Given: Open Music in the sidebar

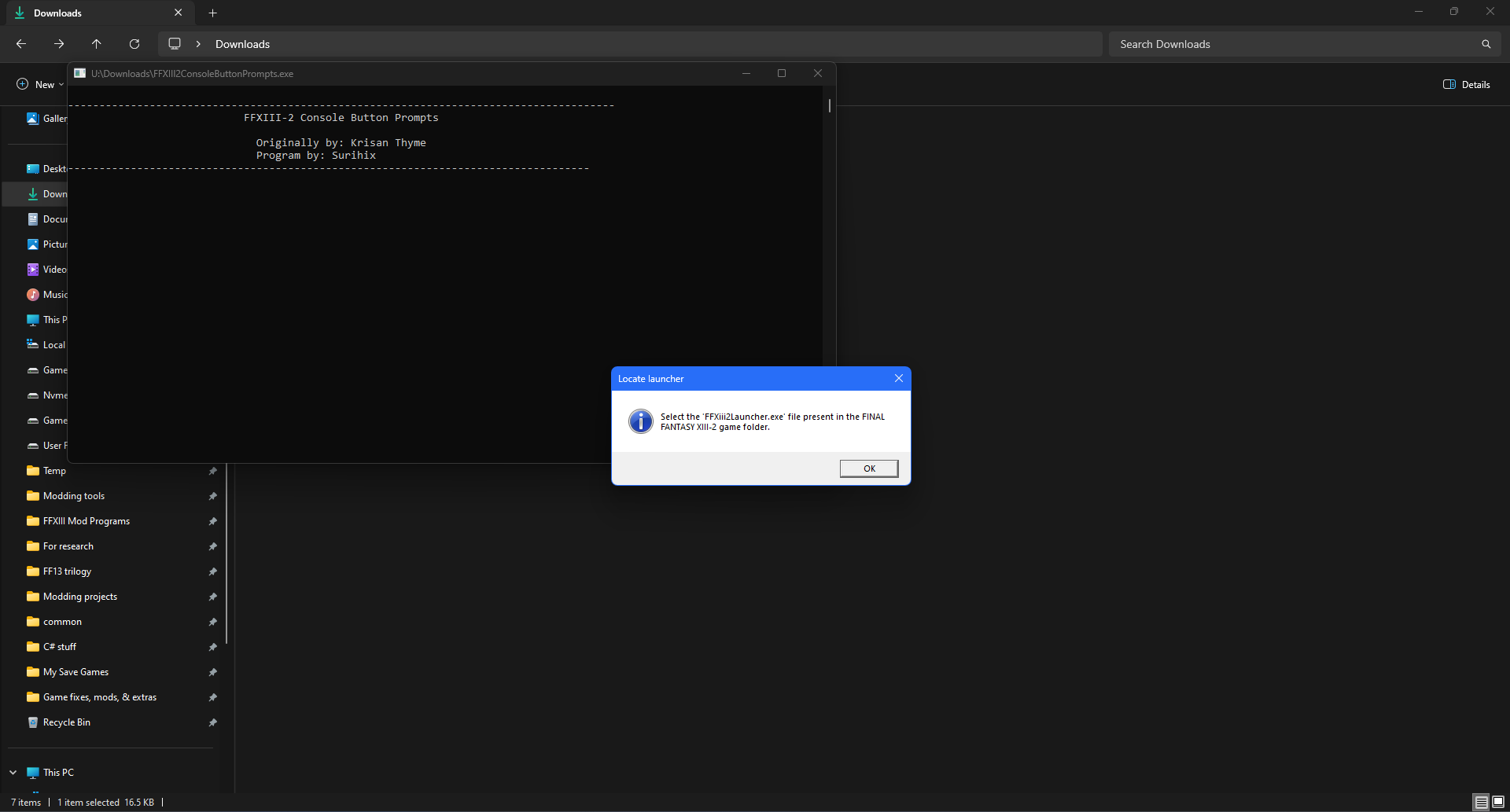Looking at the screenshot, I should [46, 295].
